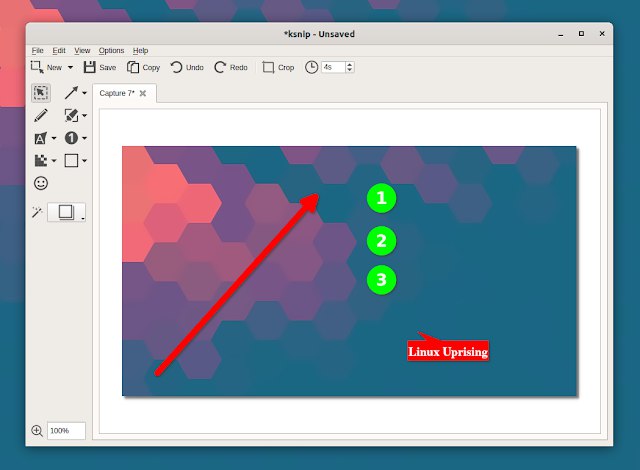Open the Options menu

point(111,51)
